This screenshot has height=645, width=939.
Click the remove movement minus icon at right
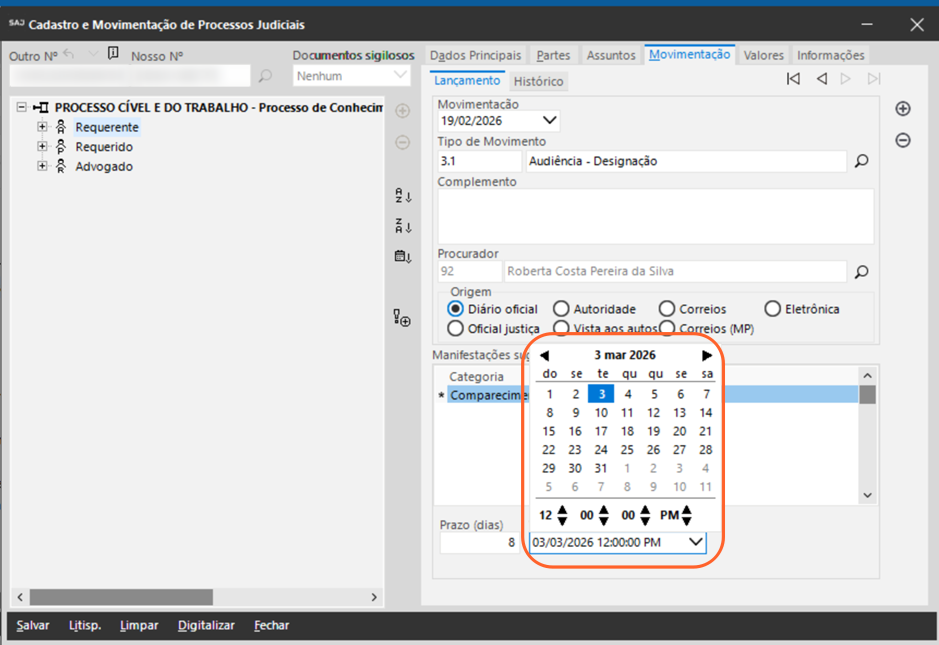[902, 141]
